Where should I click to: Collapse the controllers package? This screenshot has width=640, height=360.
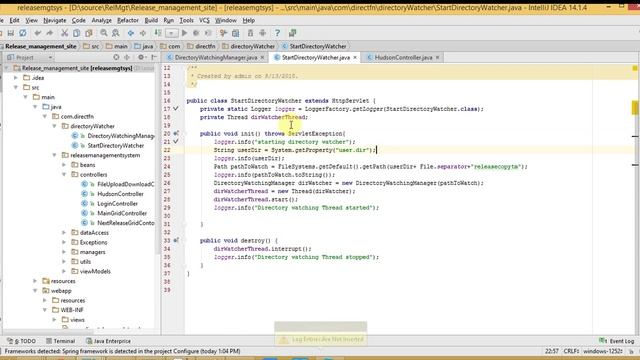(x=64, y=174)
